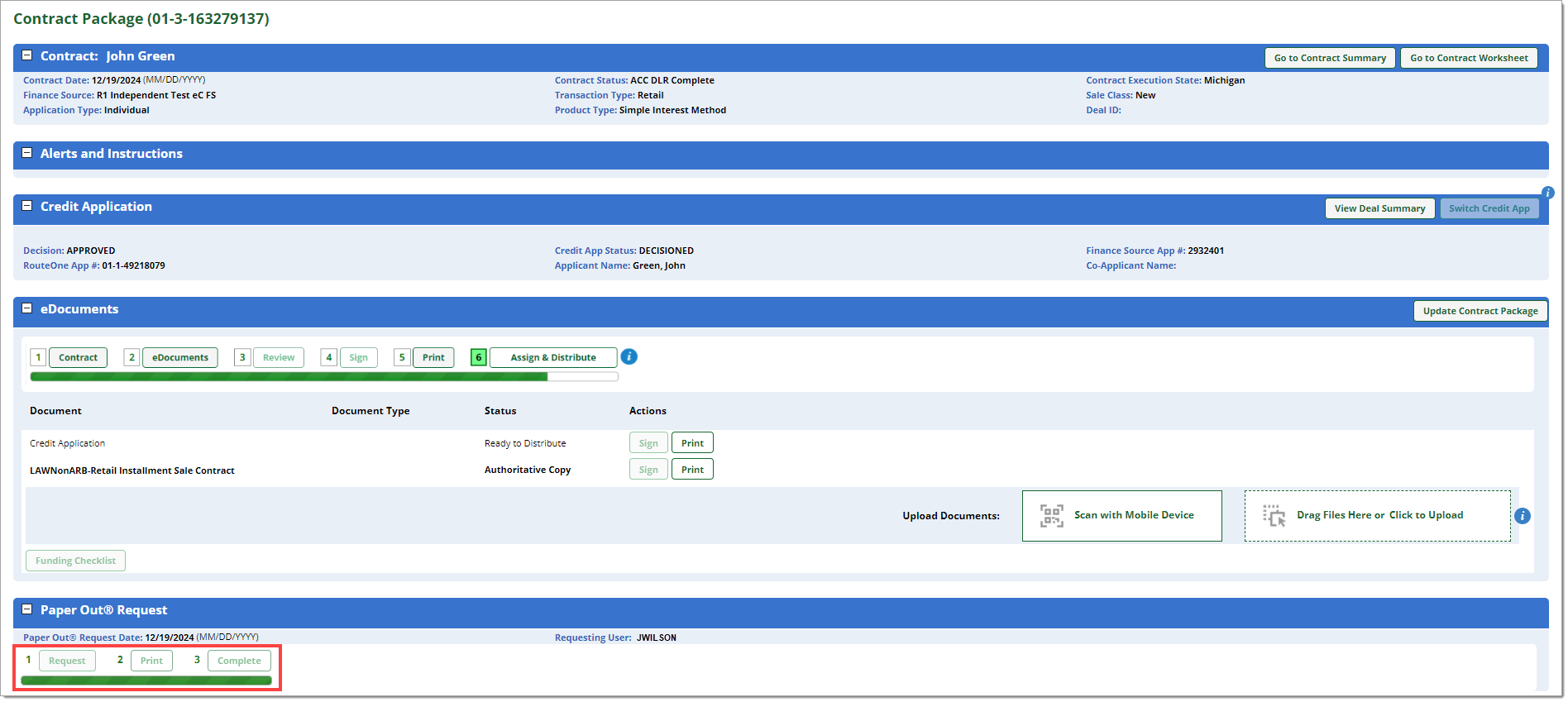The height and width of the screenshot is (702, 1568).
Task: Click Update Contract Package button
Action: [1480, 311]
